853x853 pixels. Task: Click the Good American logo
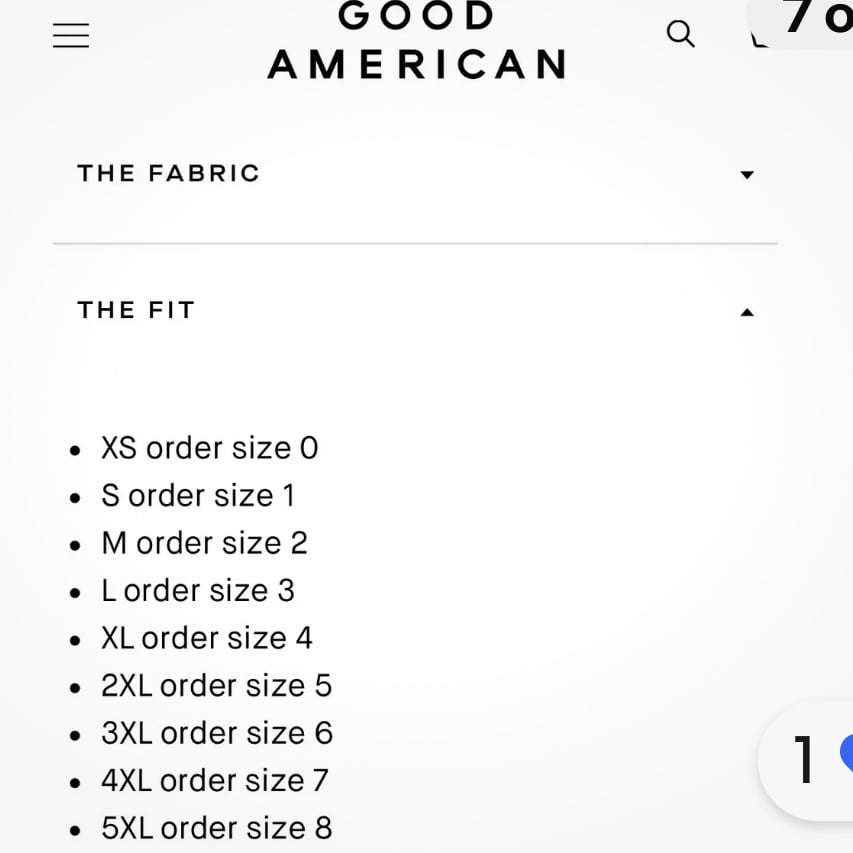417,40
